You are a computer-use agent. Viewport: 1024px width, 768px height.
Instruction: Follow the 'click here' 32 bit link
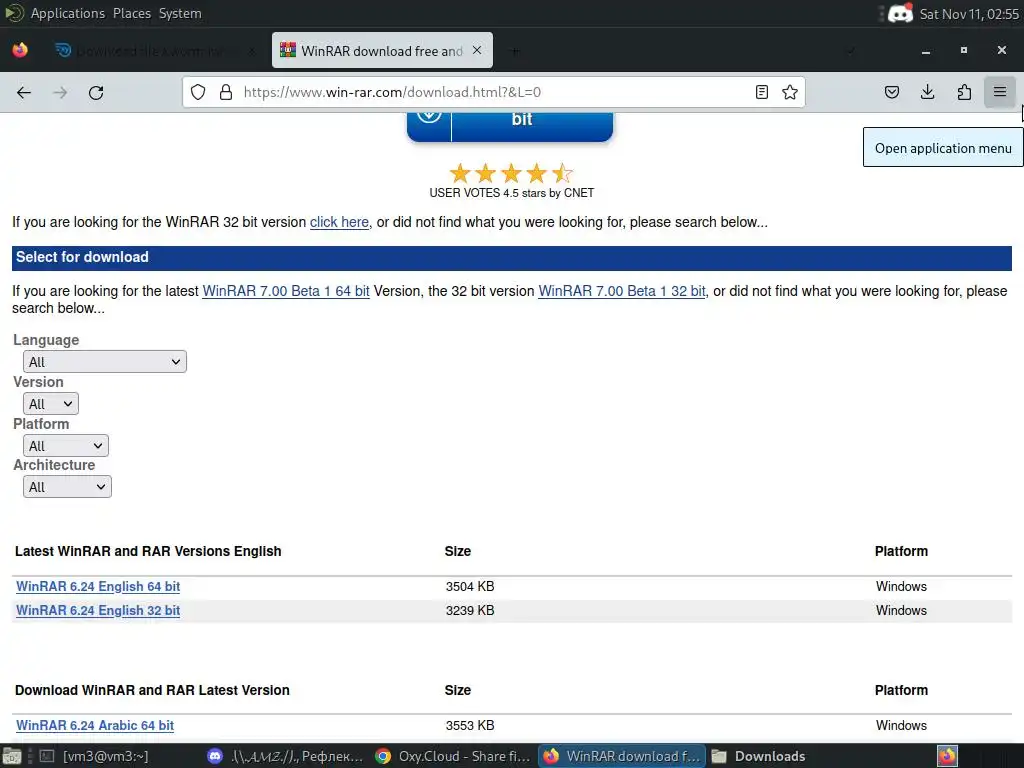coord(339,222)
